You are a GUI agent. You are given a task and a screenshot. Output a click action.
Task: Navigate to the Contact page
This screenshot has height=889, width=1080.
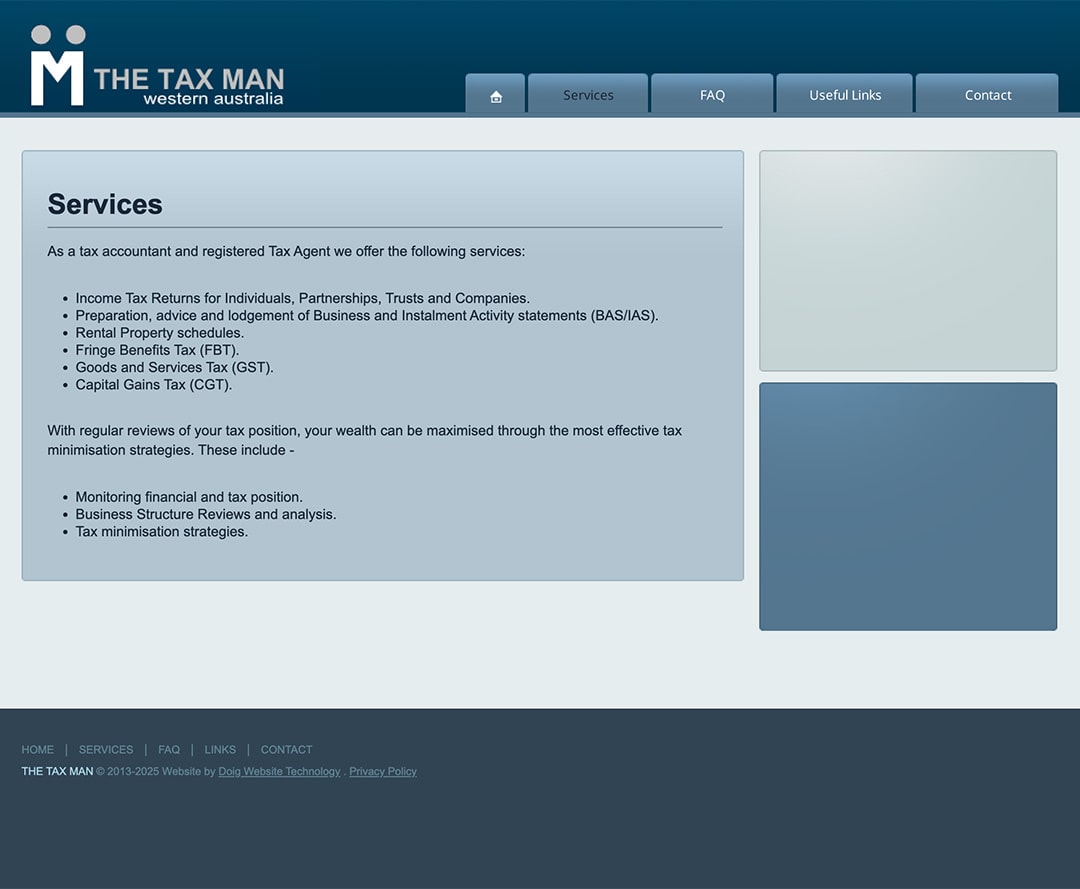click(988, 94)
